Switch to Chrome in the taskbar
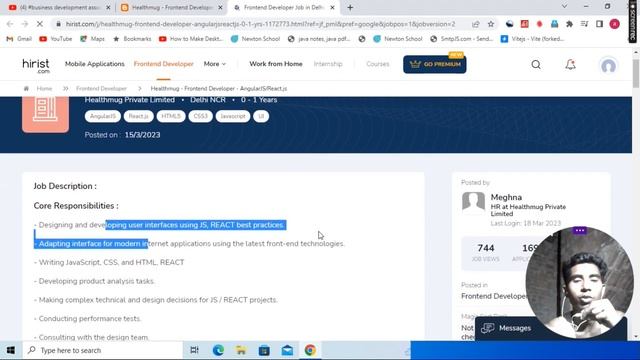 (x=310, y=350)
